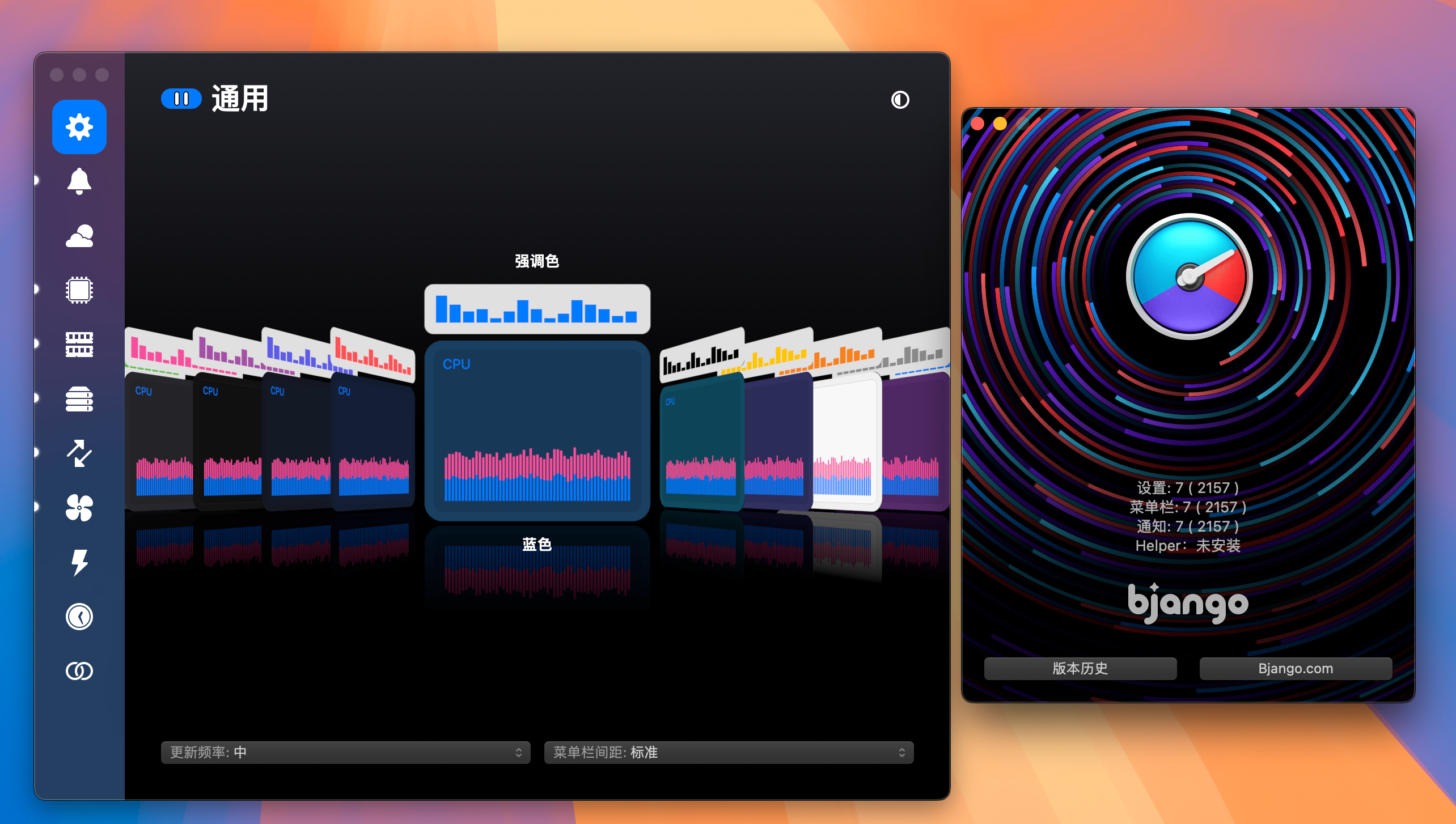Screen dimensions: 1456x824
Task: Toggle the contrast/theme display button
Action: [899, 98]
